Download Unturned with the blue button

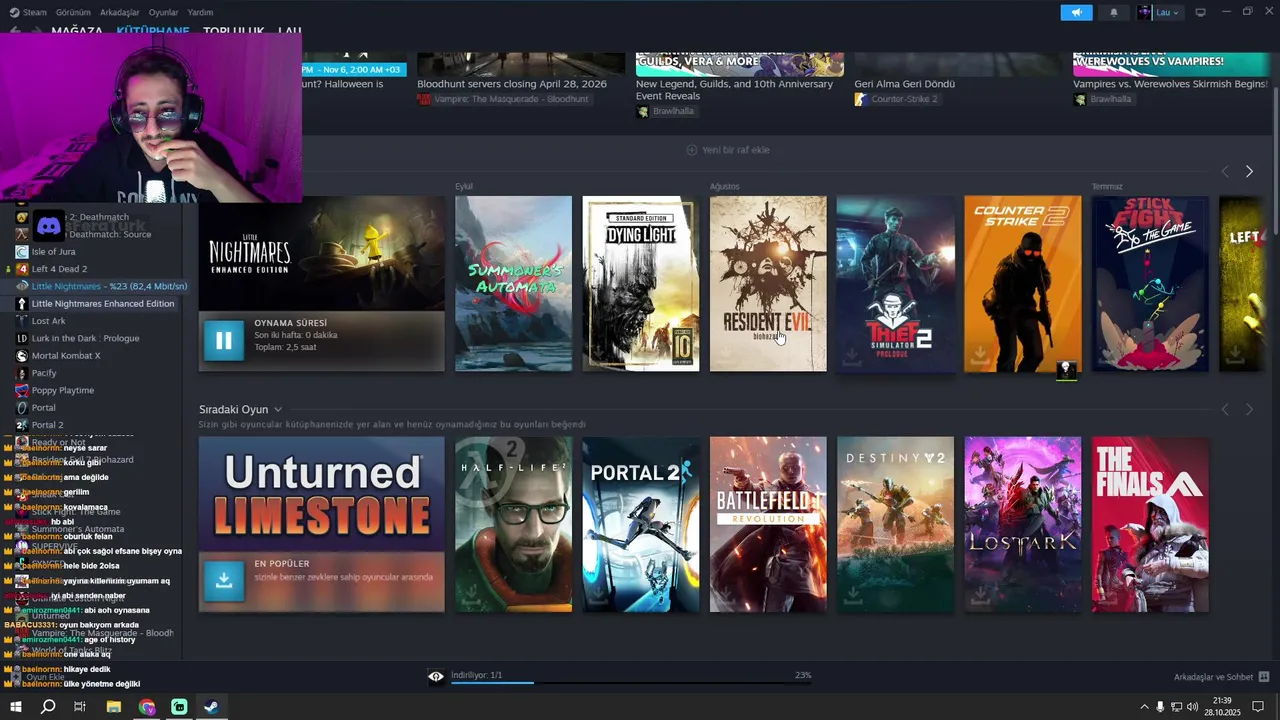point(224,581)
